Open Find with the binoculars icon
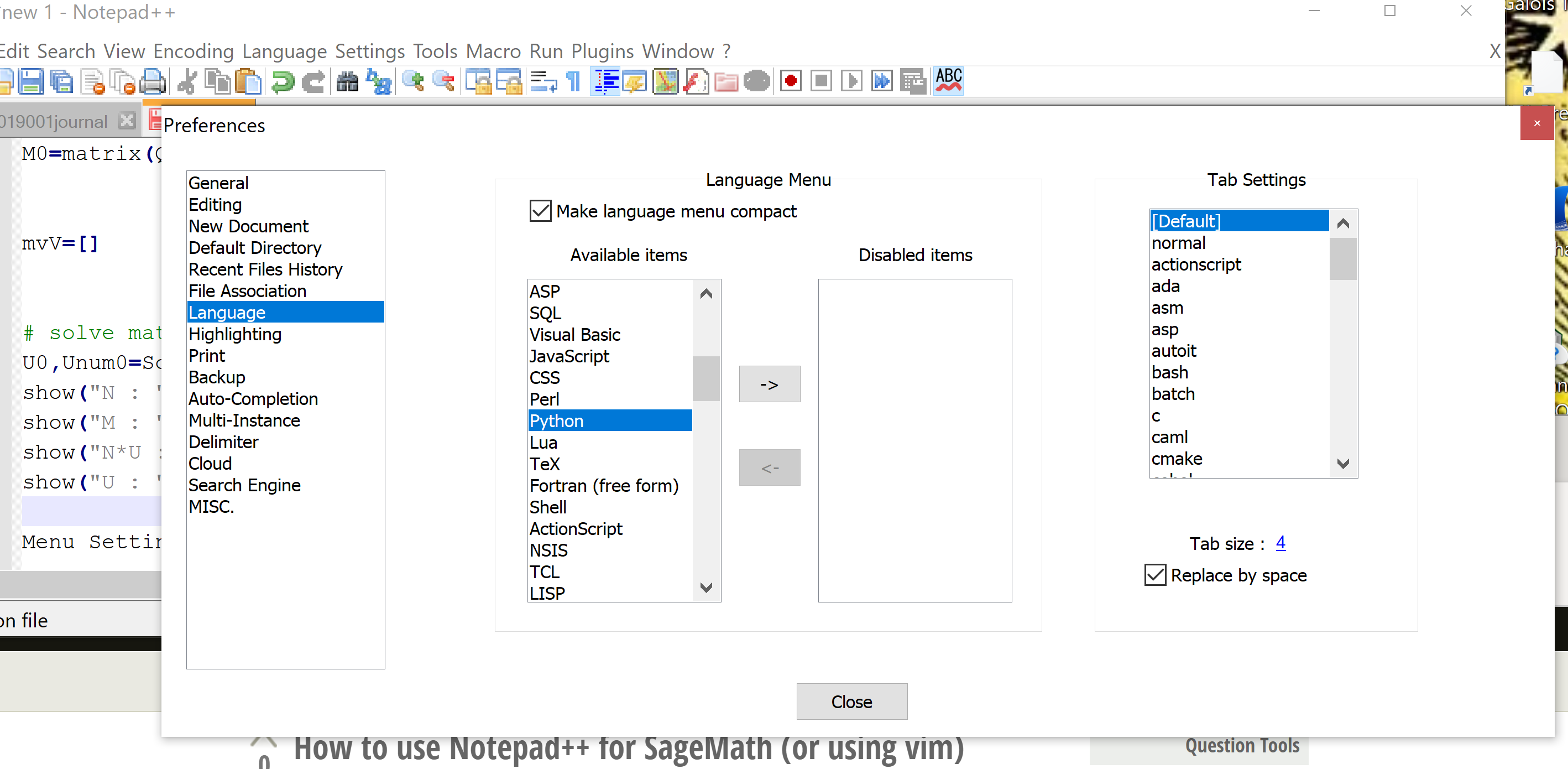1568x769 pixels. coord(347,81)
